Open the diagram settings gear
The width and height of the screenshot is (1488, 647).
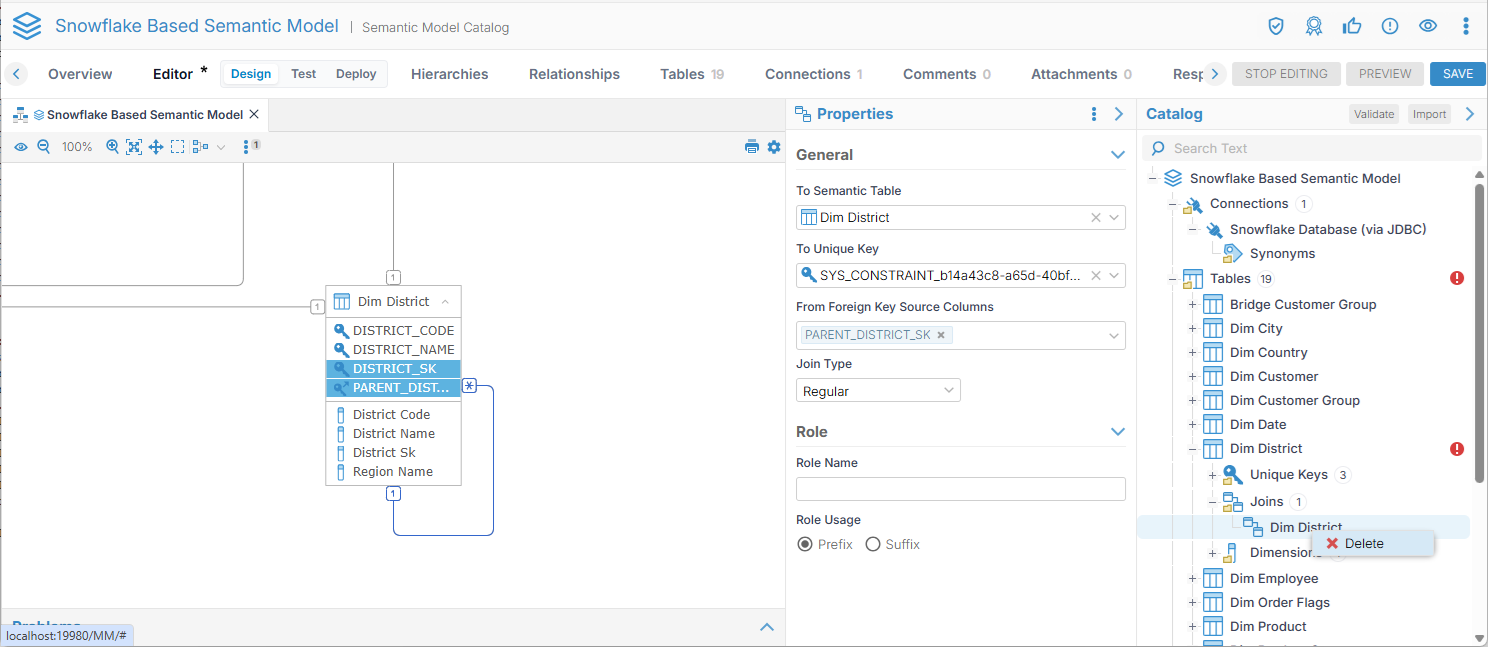pyautogui.click(x=774, y=147)
